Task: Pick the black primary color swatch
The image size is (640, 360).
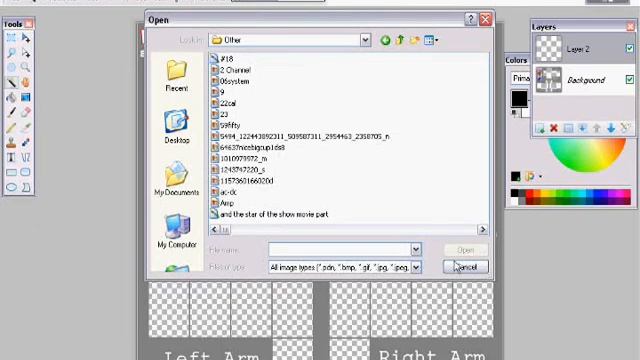Action: pyautogui.click(x=519, y=98)
